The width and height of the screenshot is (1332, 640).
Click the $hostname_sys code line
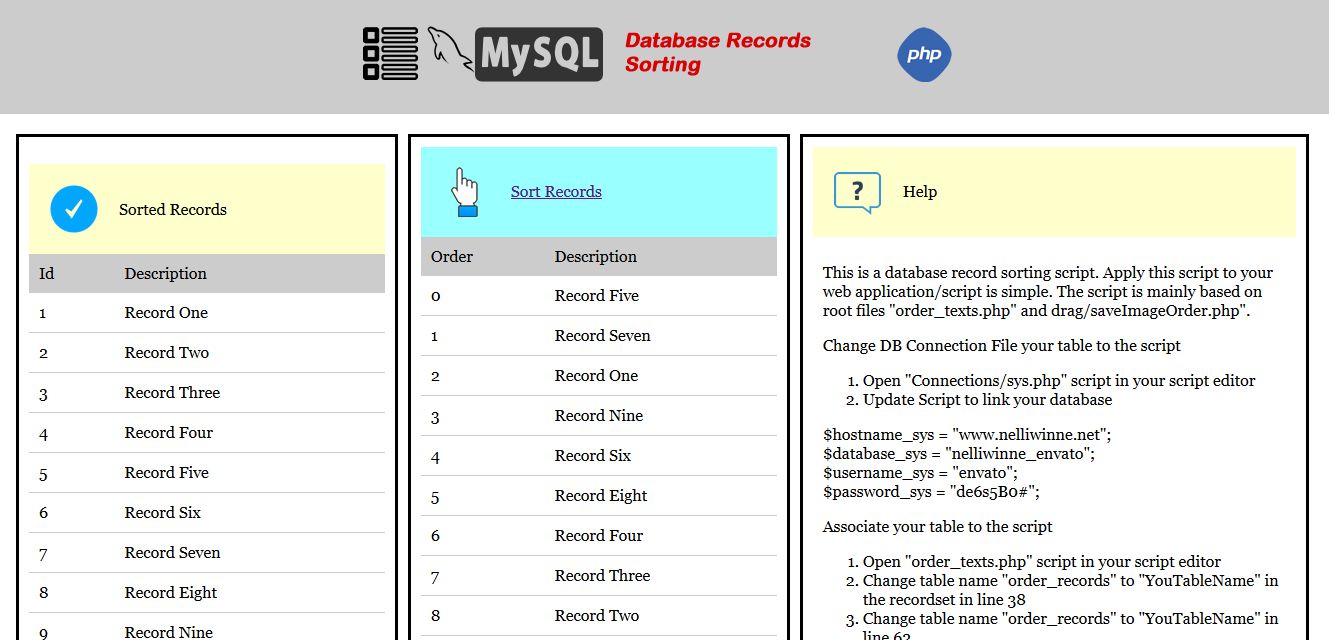(967, 435)
